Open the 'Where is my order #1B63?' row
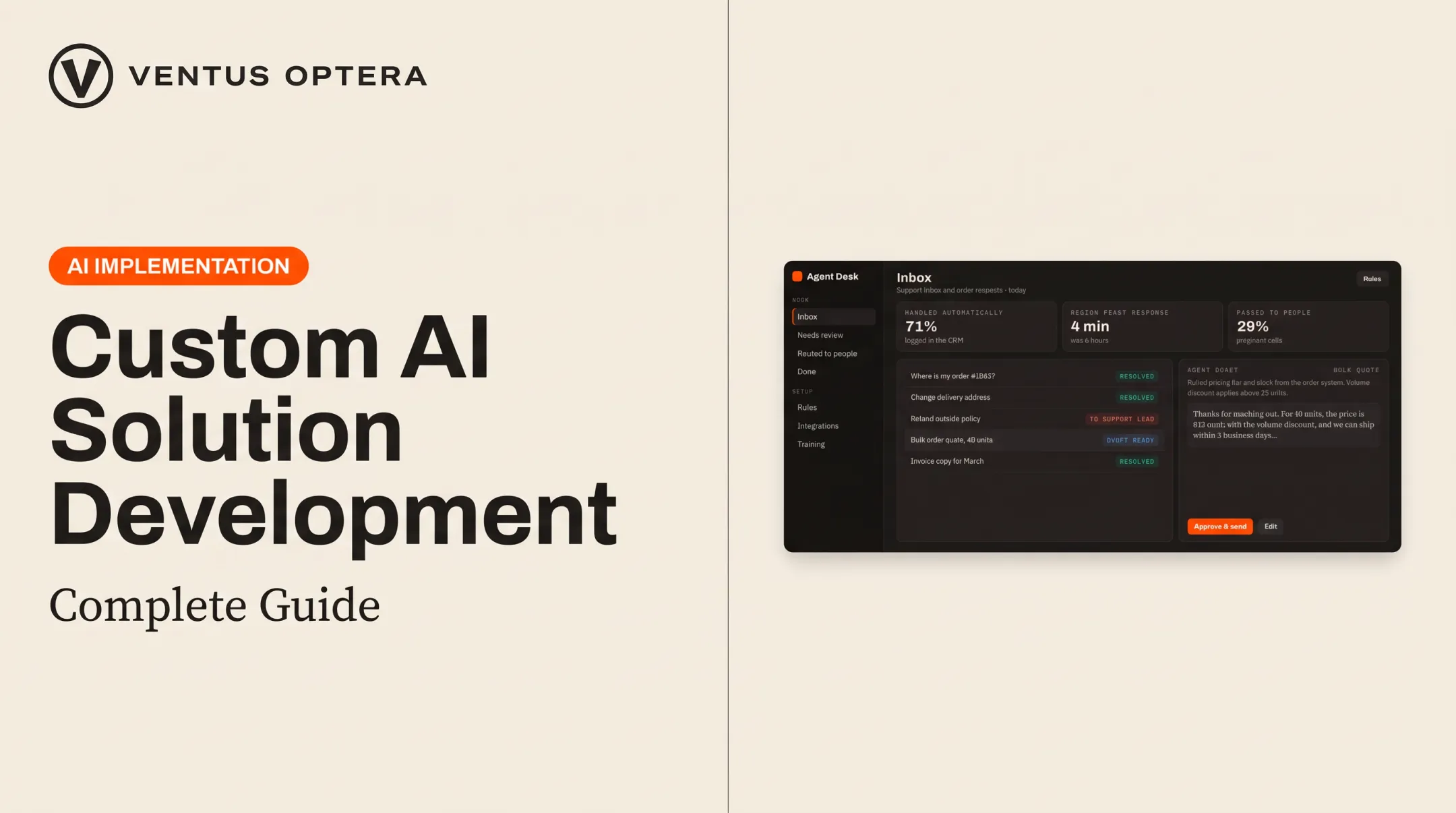1456x813 pixels. click(1034, 376)
